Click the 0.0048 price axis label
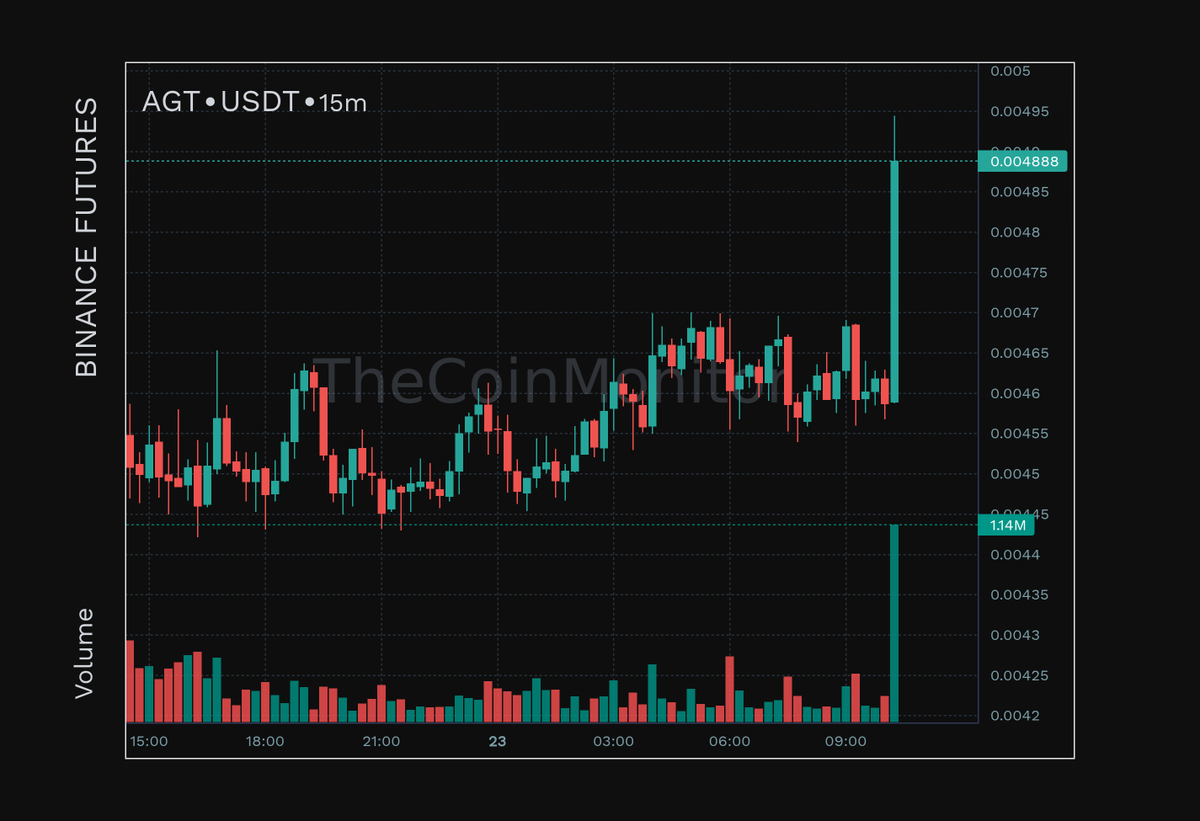The width and height of the screenshot is (1200, 821). coord(1015,232)
